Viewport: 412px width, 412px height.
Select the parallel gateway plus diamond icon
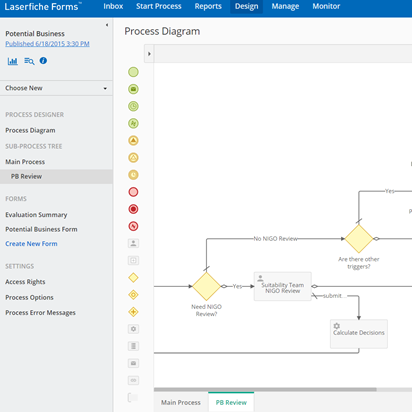133,312
